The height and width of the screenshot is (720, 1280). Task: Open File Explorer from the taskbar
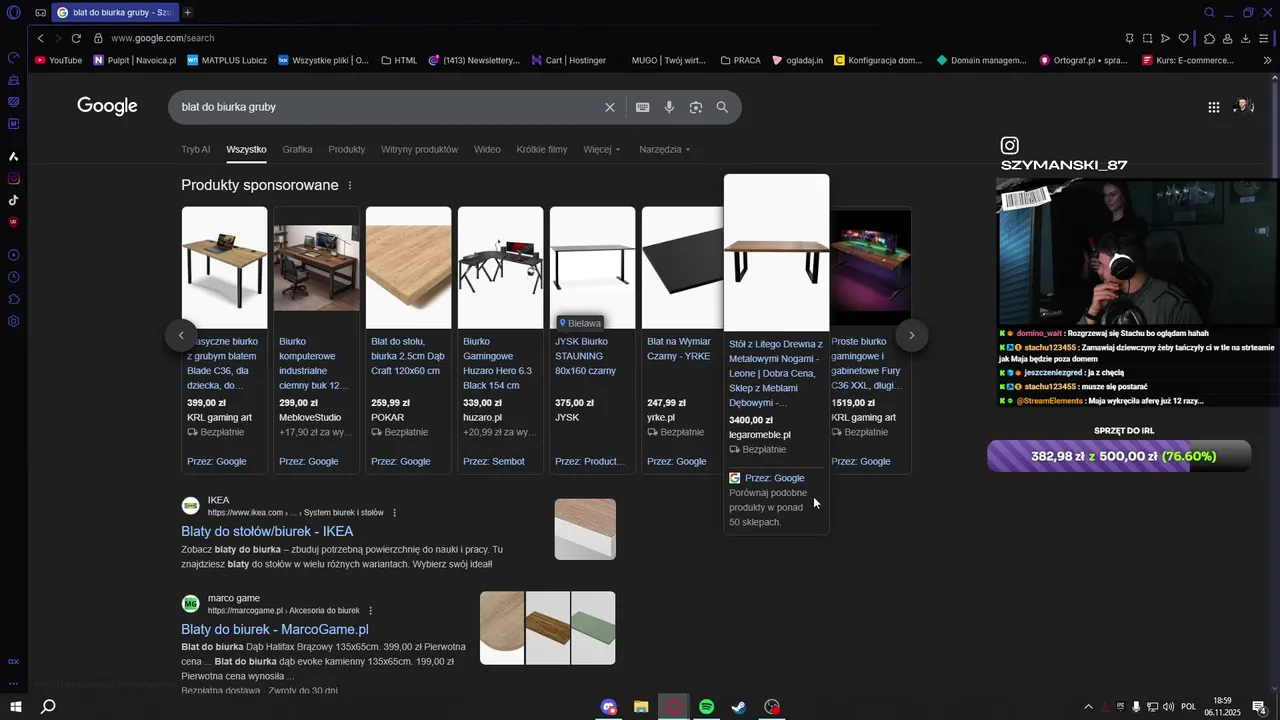[x=641, y=707]
